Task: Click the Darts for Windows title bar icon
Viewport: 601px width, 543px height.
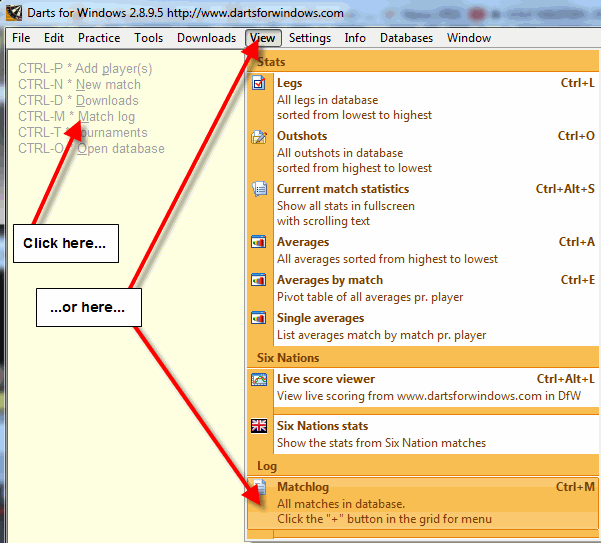Action: click(x=13, y=13)
